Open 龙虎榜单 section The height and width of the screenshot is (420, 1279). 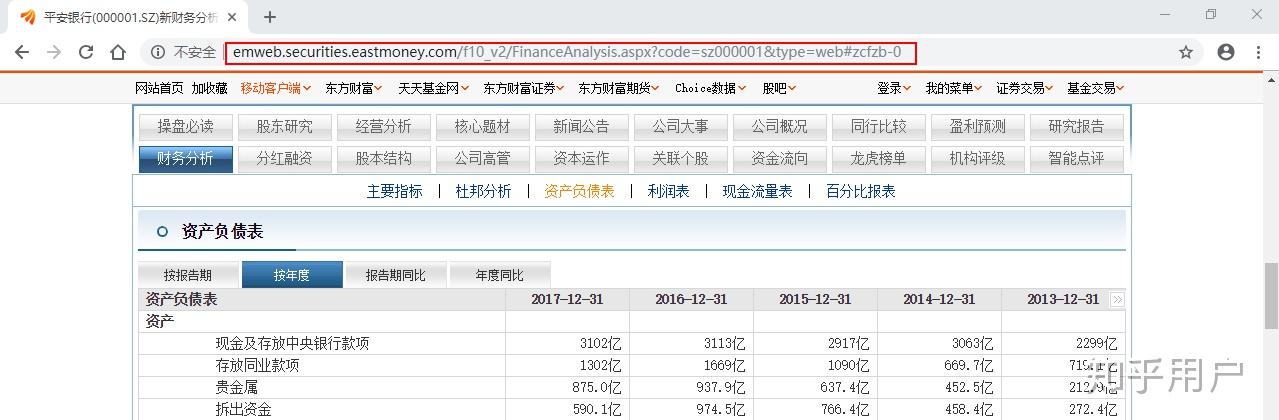coord(878,159)
